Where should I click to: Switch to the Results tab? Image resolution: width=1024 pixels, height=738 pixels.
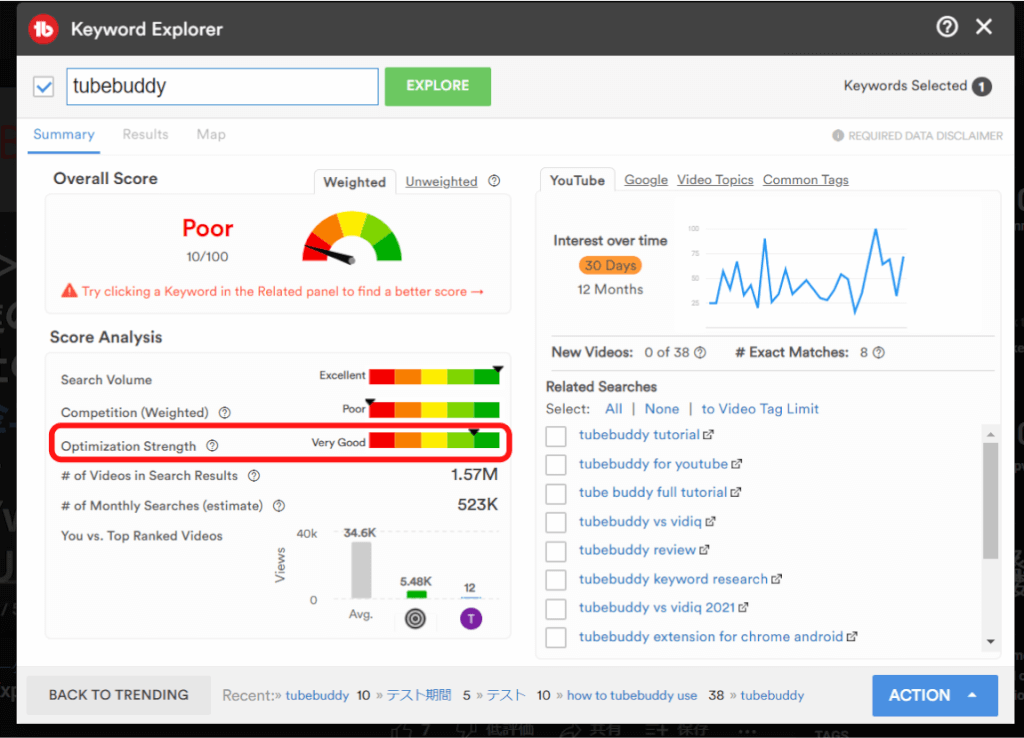[146, 135]
